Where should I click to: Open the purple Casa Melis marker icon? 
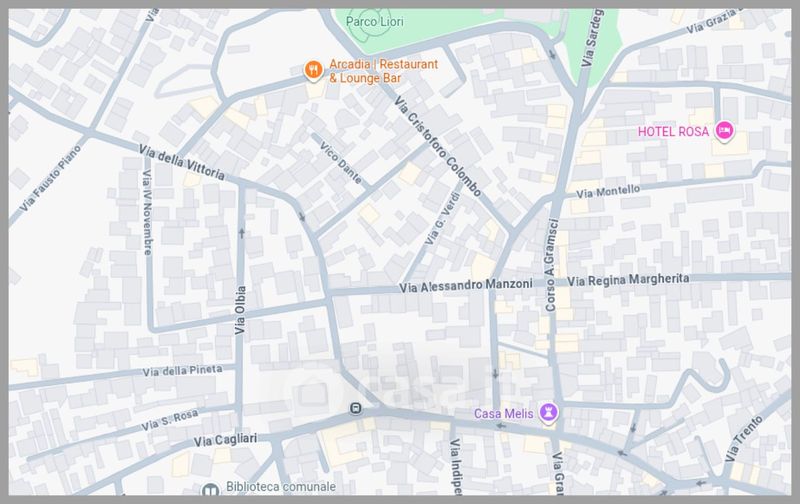pos(548,411)
